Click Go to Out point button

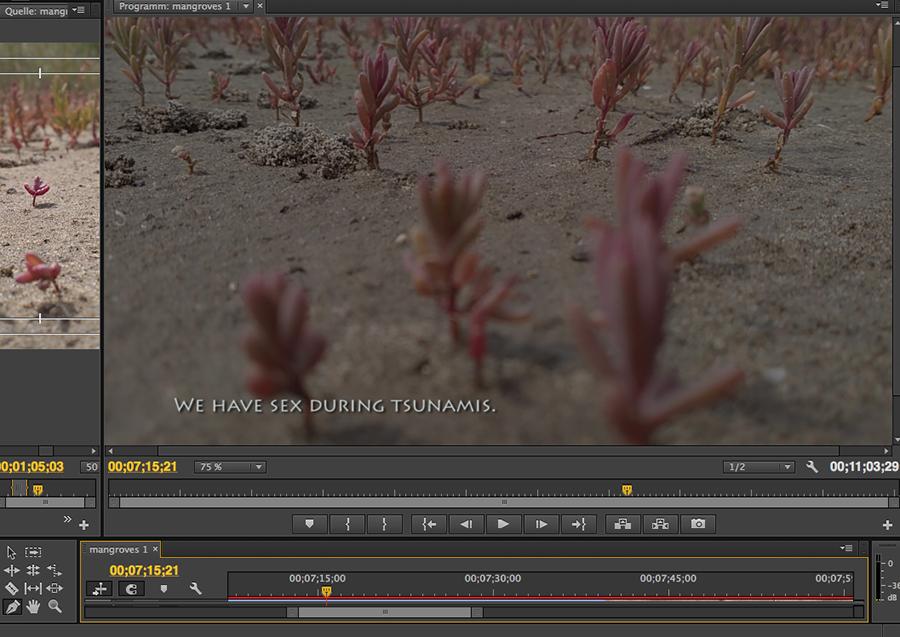click(579, 524)
